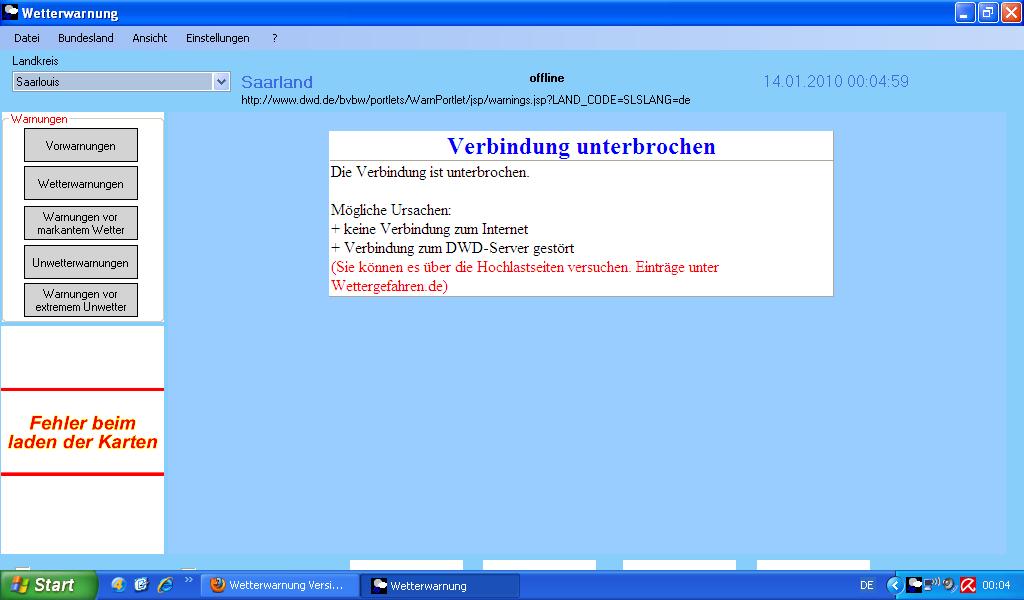The image size is (1024, 600).
Task: Close the Wetterwarnung window
Action: pyautogui.click(x=1010, y=12)
